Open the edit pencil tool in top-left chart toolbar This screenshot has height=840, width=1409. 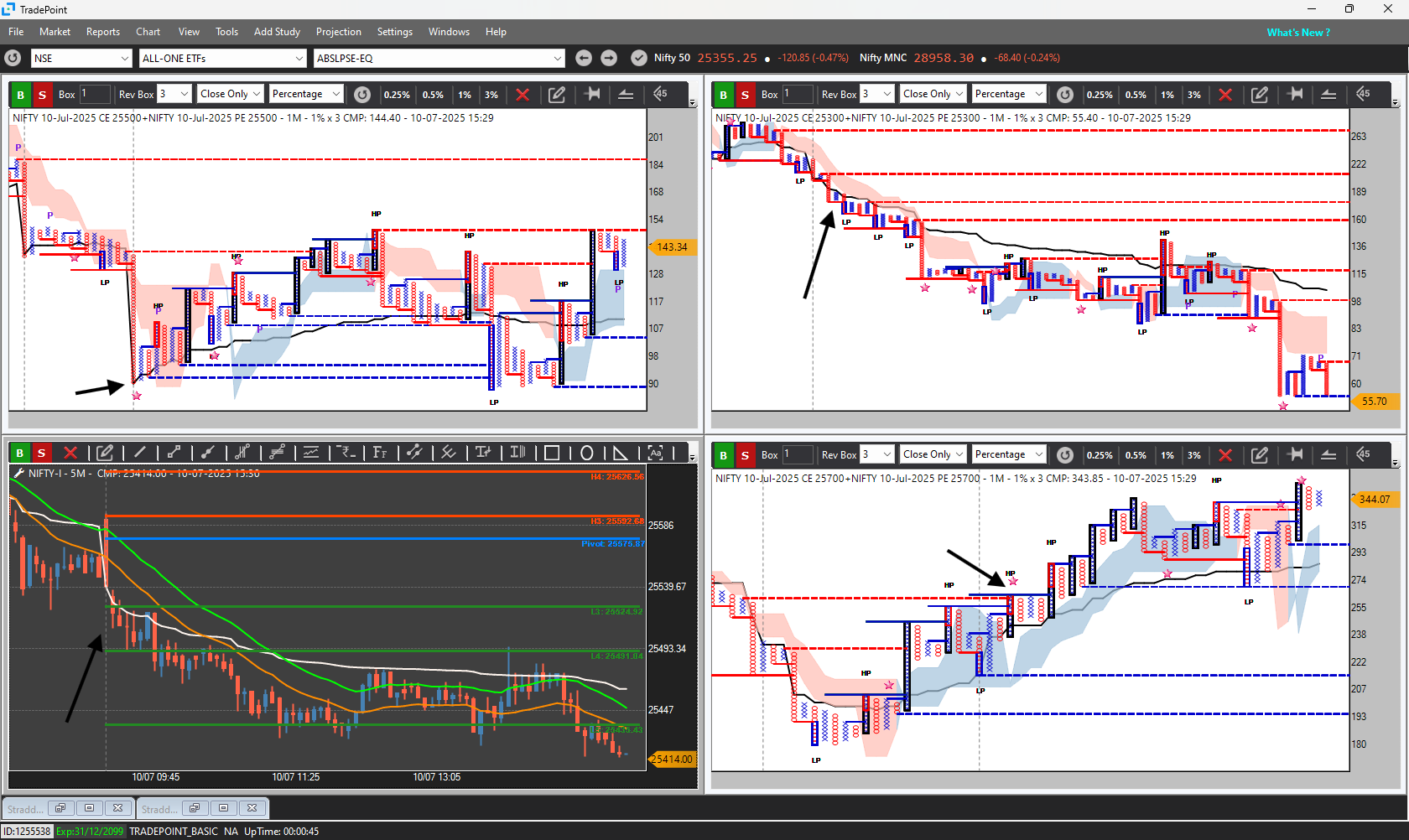[x=557, y=94]
